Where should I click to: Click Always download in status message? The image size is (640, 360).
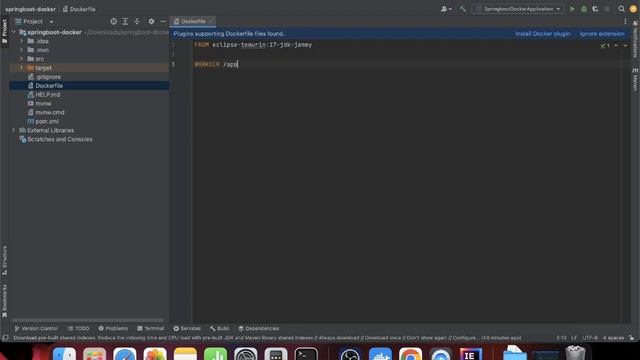(338, 338)
